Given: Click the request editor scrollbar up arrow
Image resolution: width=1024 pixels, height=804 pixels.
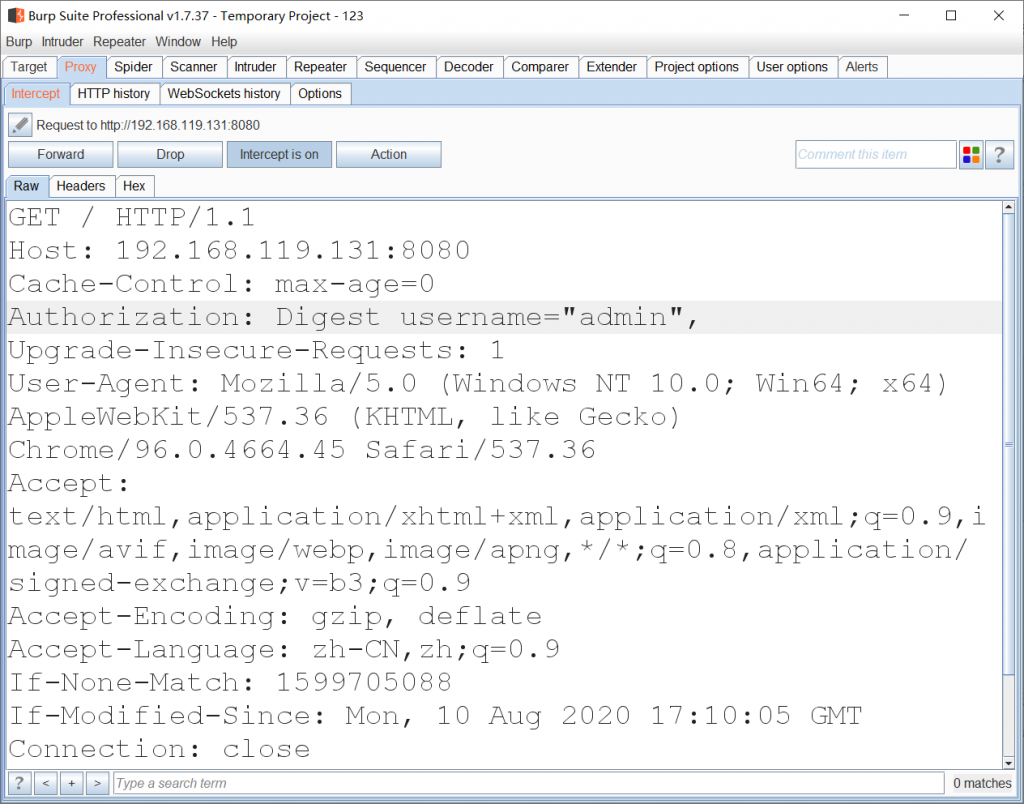Looking at the screenshot, I should pos(1008,208).
